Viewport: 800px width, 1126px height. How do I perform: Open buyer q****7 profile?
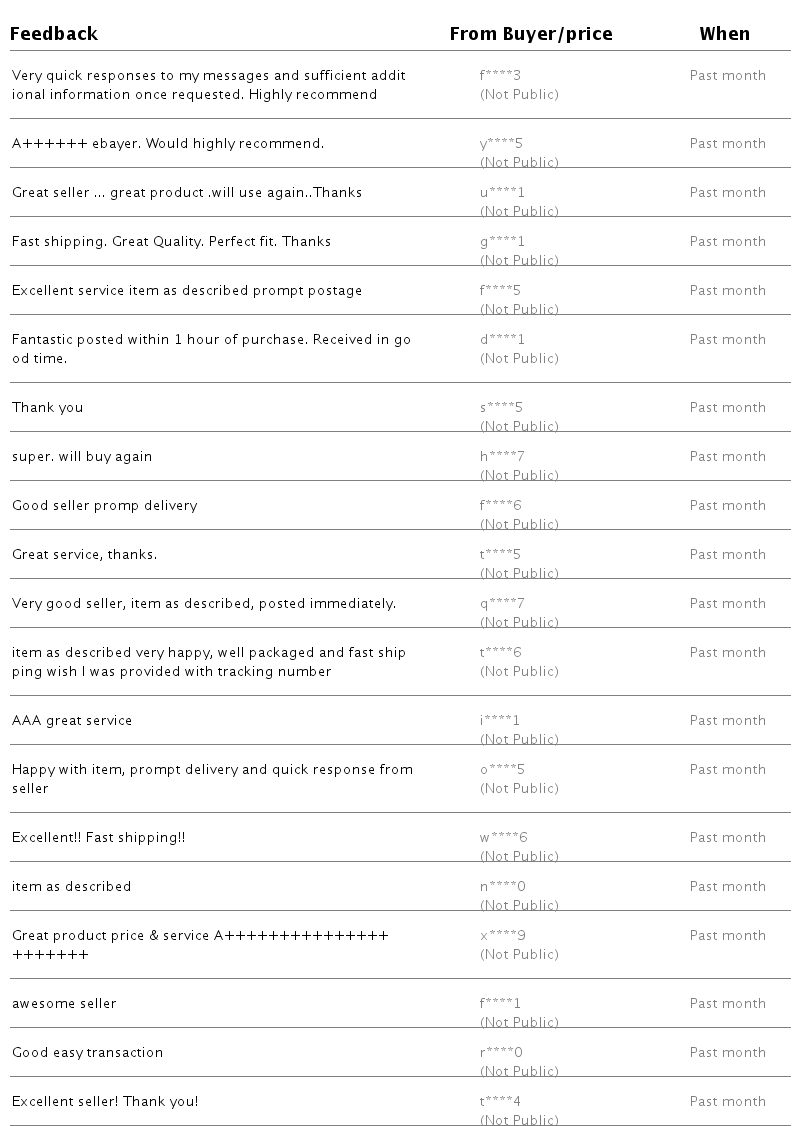click(x=502, y=603)
